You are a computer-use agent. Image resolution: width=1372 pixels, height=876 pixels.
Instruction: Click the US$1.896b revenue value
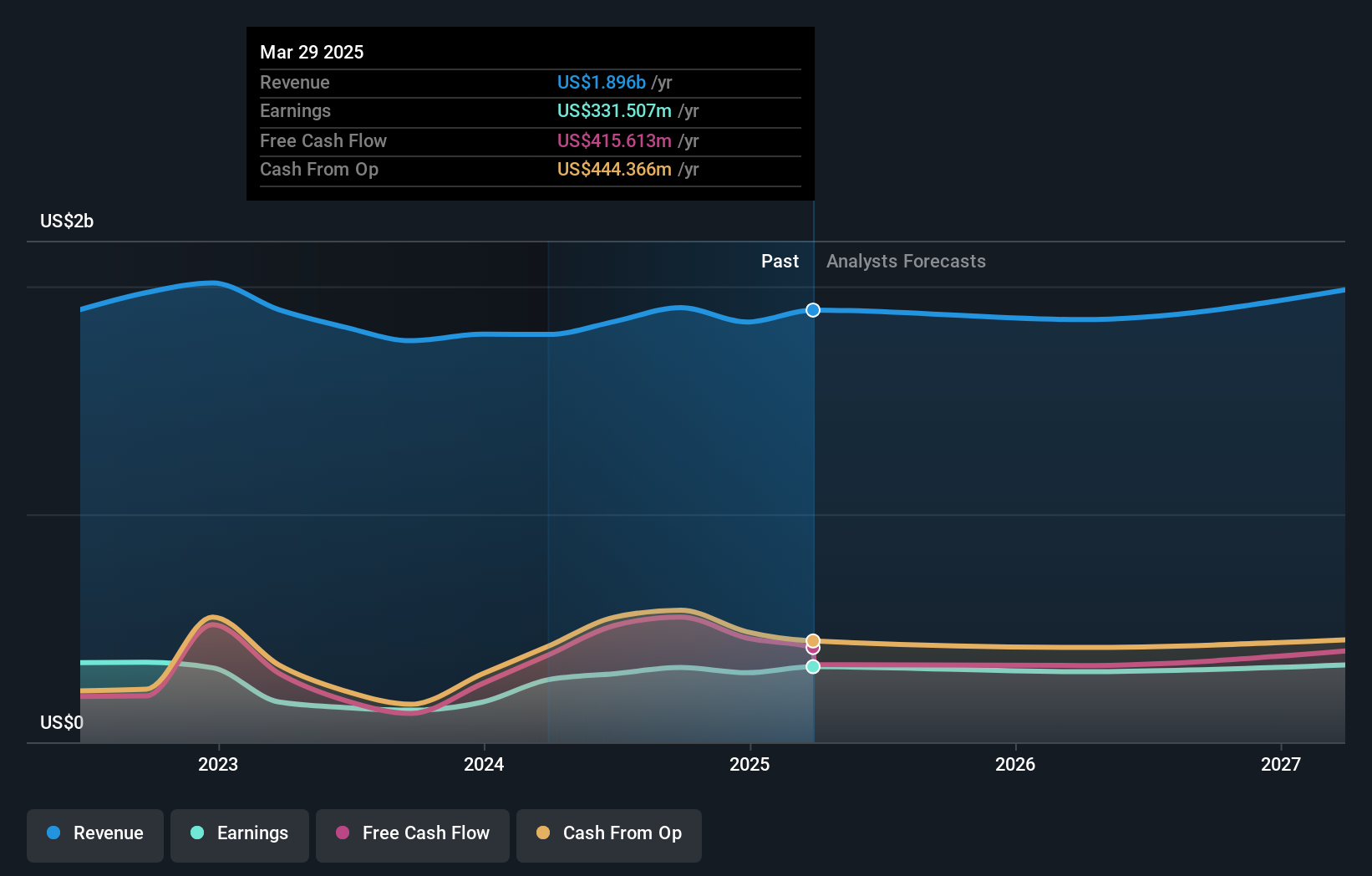pos(602,83)
